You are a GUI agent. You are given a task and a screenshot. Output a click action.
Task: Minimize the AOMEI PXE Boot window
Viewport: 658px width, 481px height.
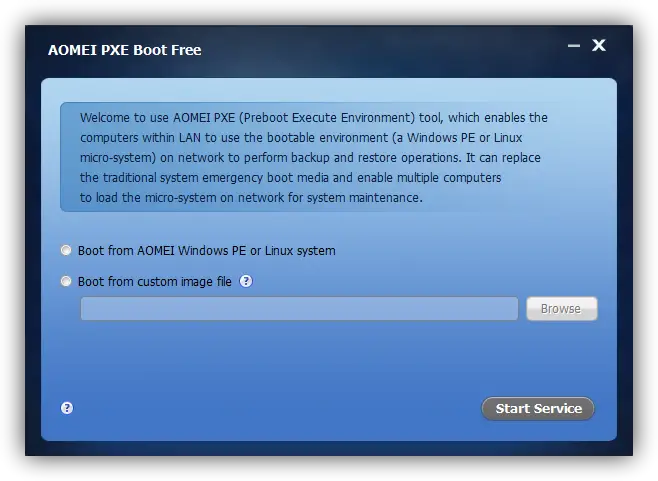coord(574,46)
